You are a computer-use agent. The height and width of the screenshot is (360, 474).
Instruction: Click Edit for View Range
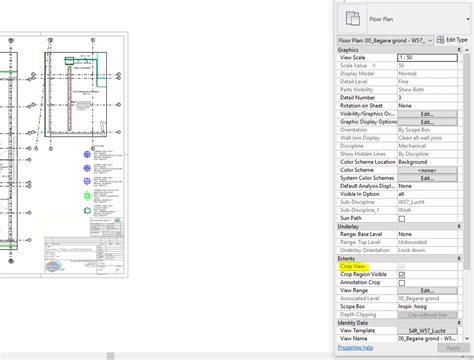[427, 291]
